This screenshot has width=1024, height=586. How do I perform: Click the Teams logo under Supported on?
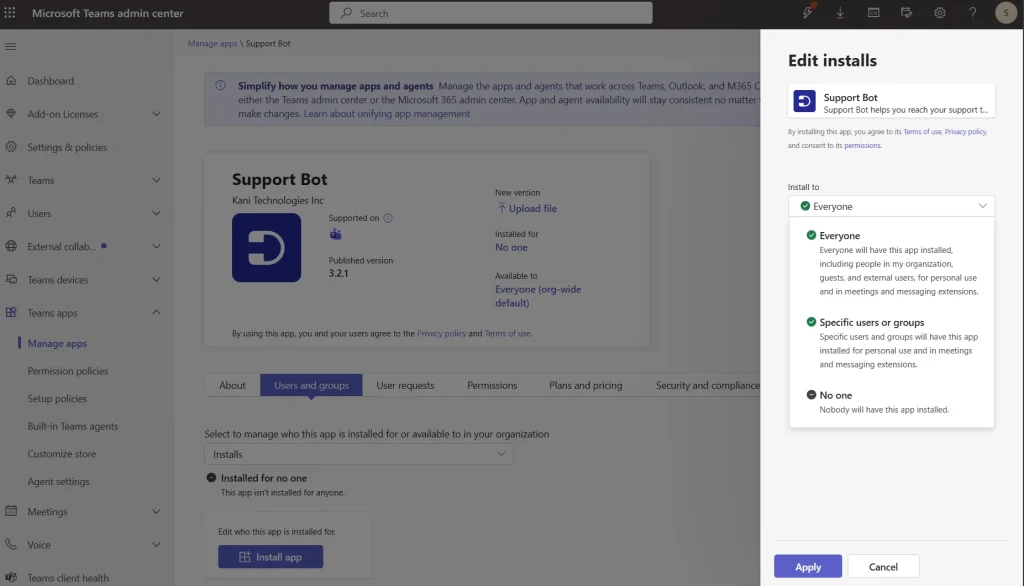pyautogui.click(x=336, y=235)
